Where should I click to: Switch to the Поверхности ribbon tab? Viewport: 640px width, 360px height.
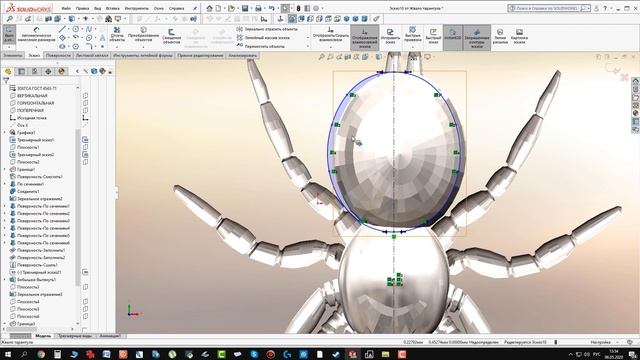point(58,55)
